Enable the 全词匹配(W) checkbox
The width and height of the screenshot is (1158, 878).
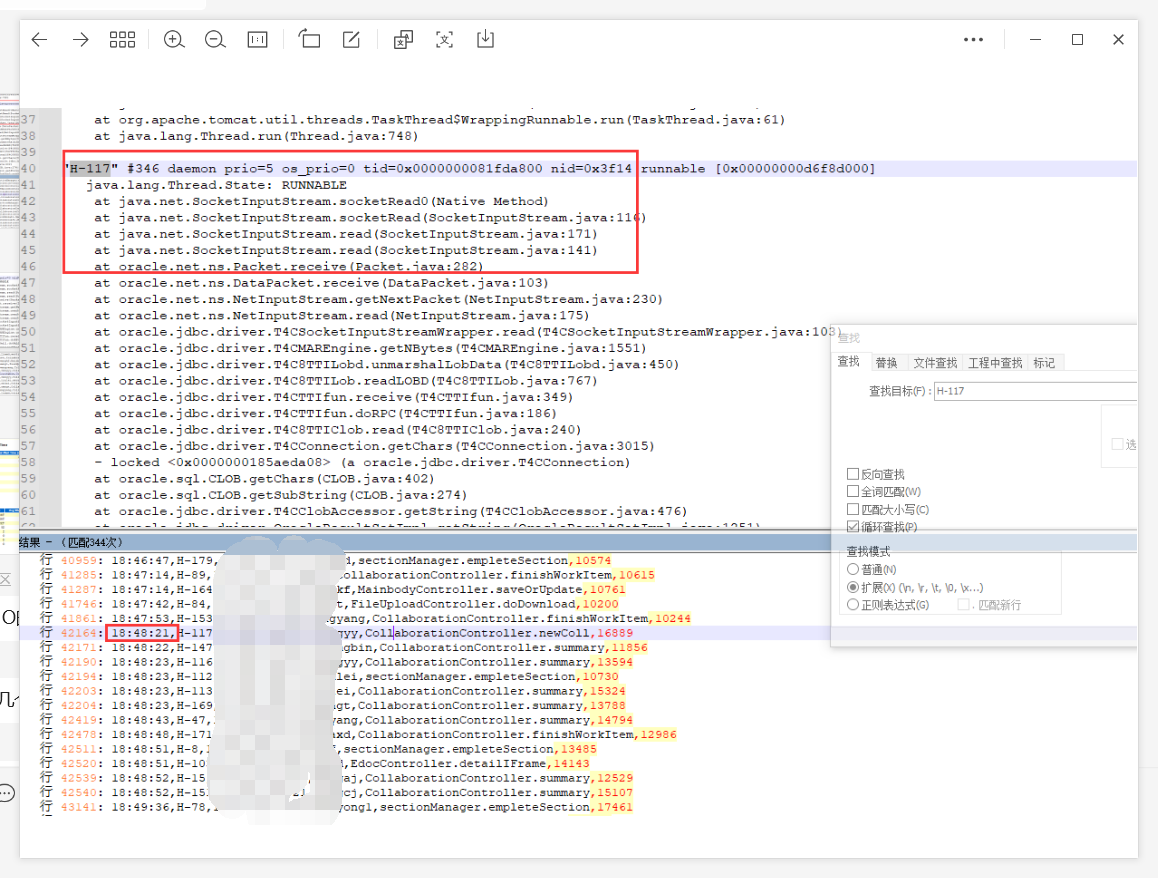point(853,491)
